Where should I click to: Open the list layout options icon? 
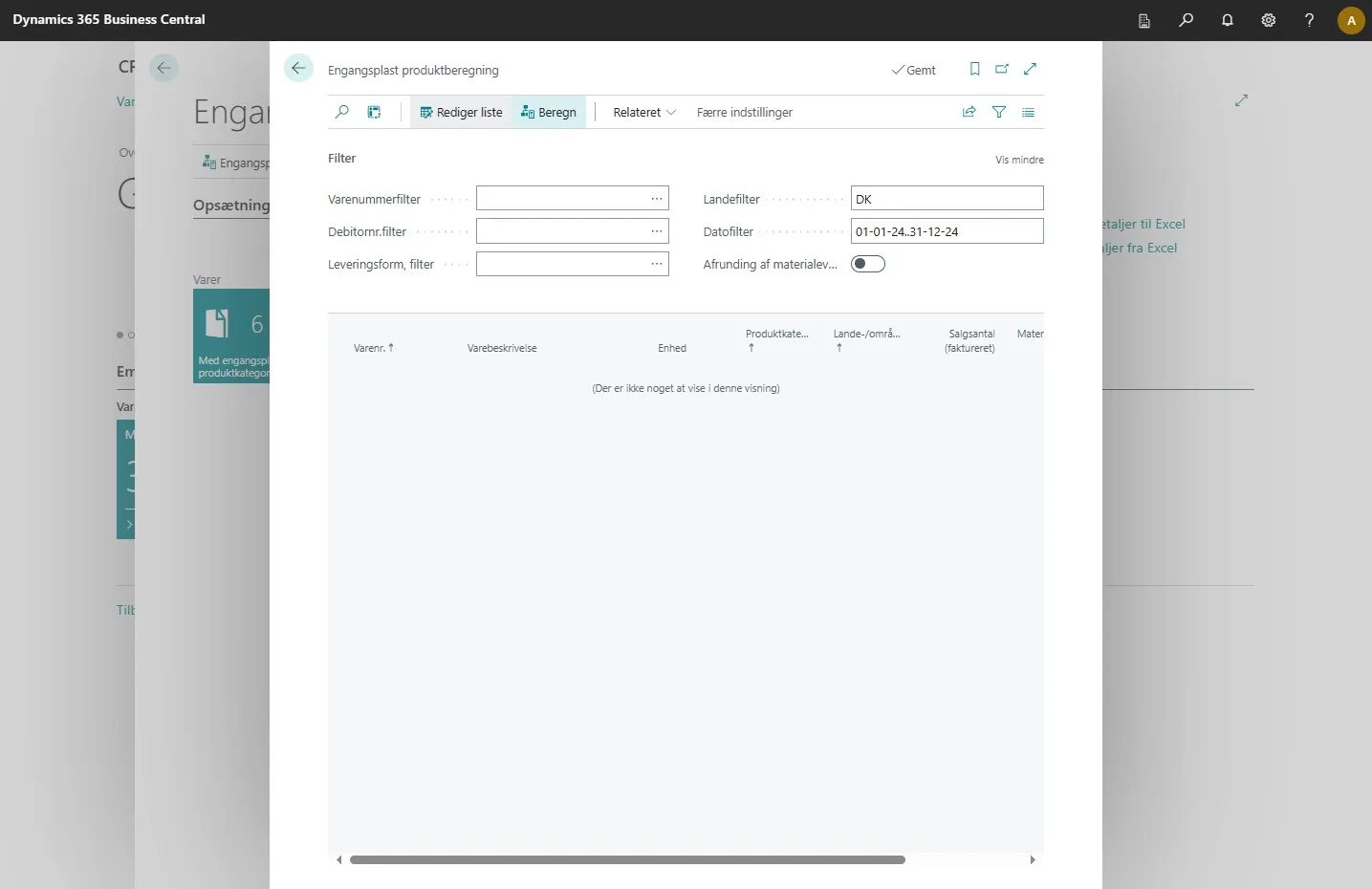pyautogui.click(x=1028, y=112)
